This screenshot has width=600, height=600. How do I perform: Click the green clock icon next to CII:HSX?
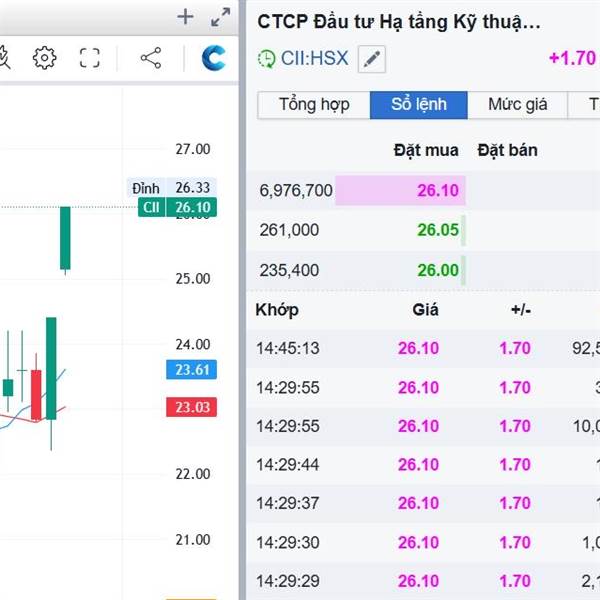click(266, 59)
